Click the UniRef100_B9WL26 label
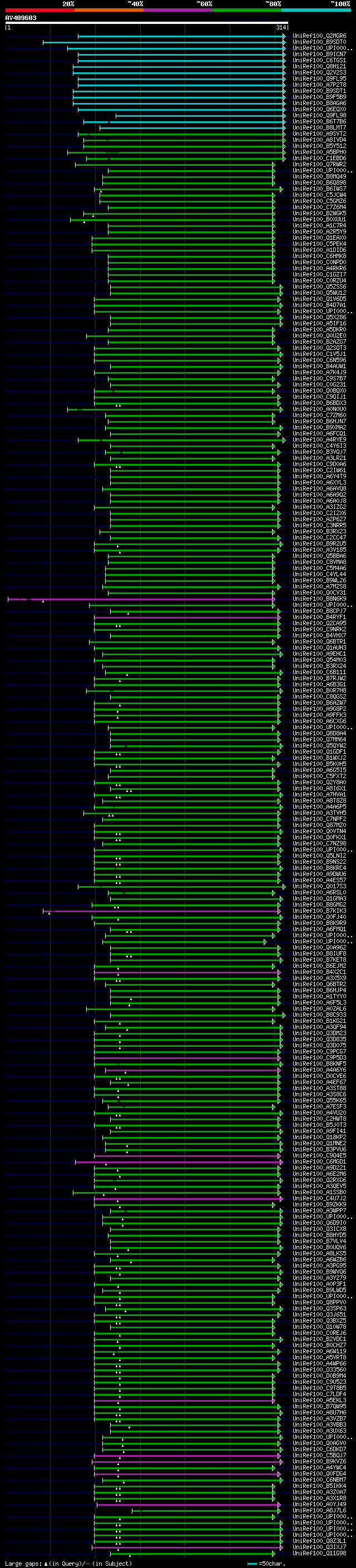 pyautogui.click(x=319, y=580)
